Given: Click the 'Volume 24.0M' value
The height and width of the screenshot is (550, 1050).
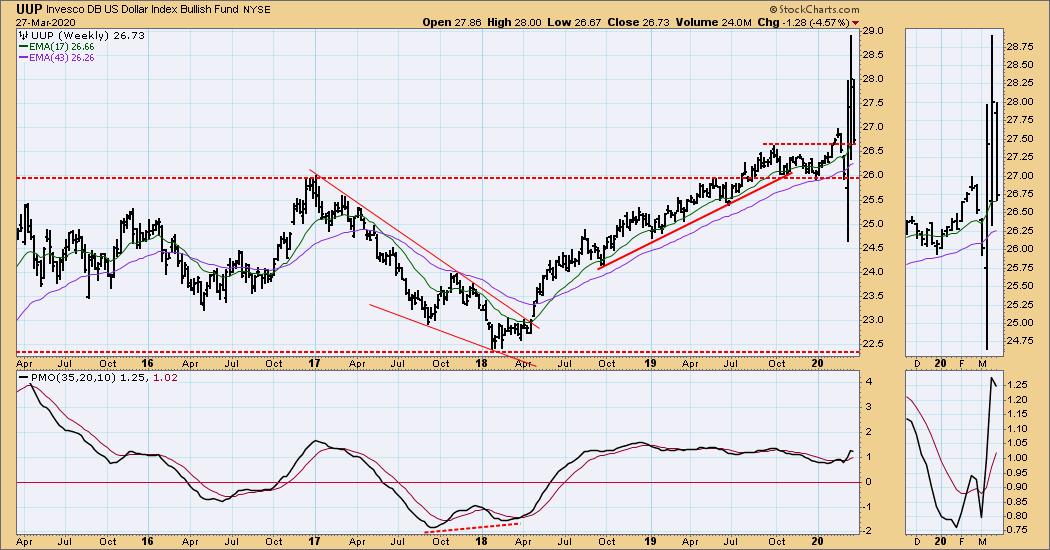Looking at the screenshot, I should click(713, 22).
